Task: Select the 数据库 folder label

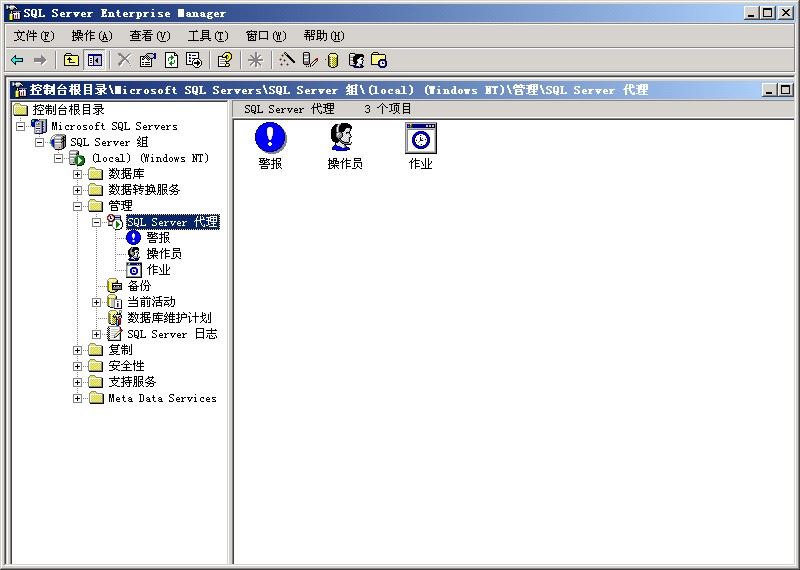Action: tap(126, 174)
